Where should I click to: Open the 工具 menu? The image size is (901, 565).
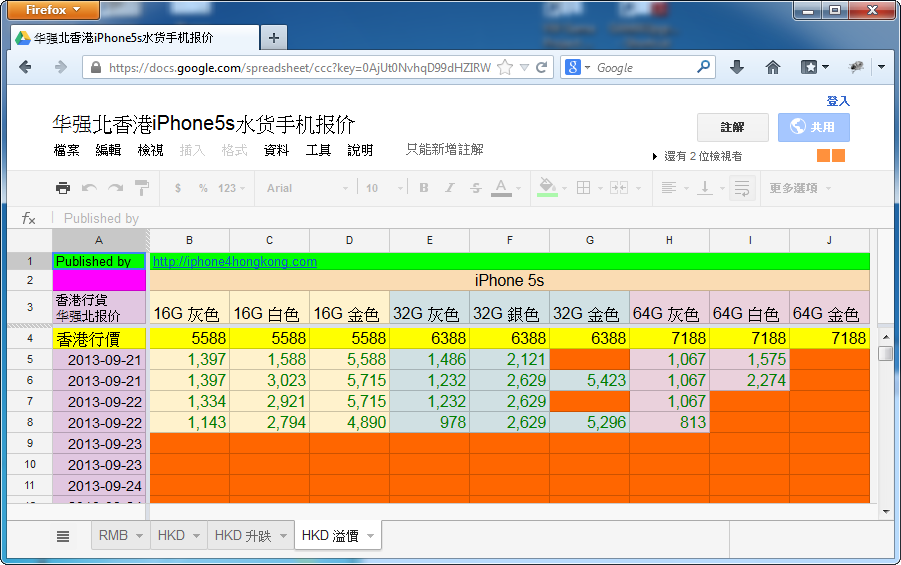coord(318,150)
